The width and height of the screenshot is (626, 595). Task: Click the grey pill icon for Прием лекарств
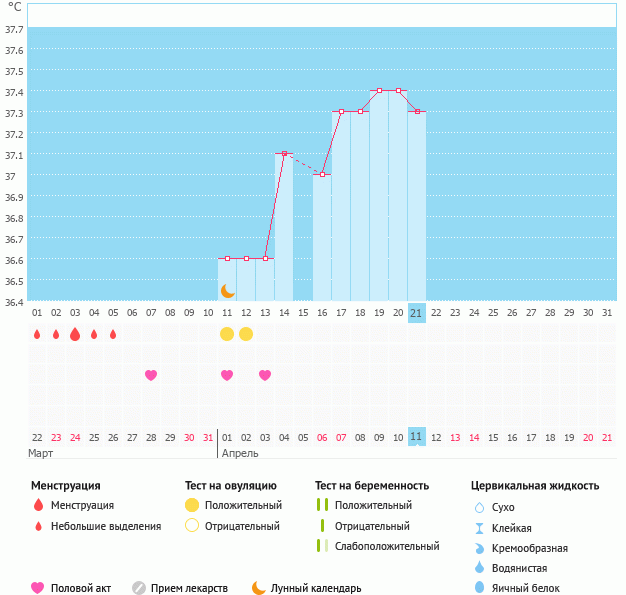(139, 588)
